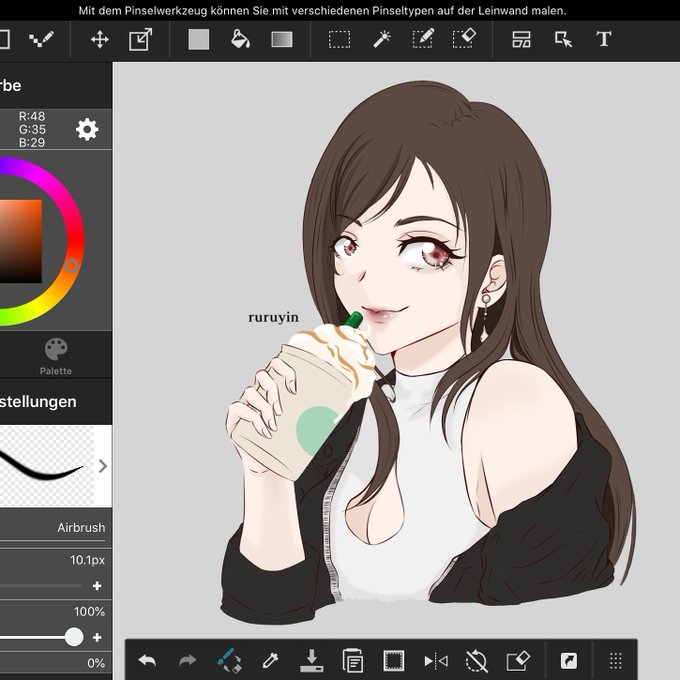Increase opacity with plus button

[97, 637]
